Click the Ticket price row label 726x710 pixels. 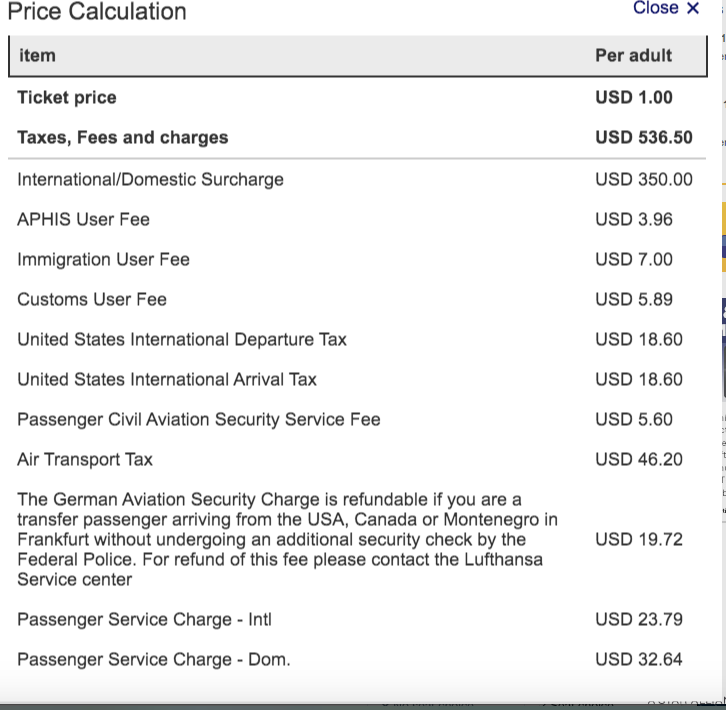click(67, 98)
